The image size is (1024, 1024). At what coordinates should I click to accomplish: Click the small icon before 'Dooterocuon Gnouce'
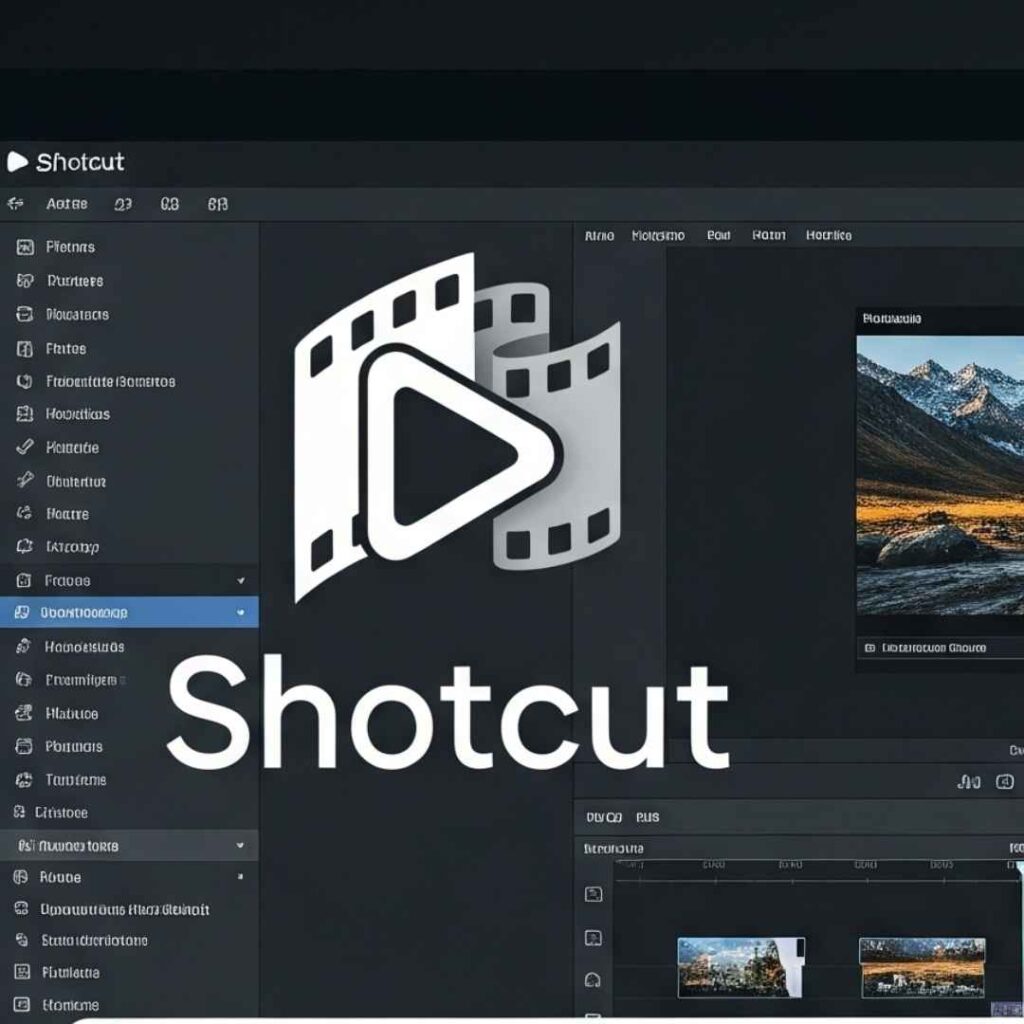click(x=870, y=648)
